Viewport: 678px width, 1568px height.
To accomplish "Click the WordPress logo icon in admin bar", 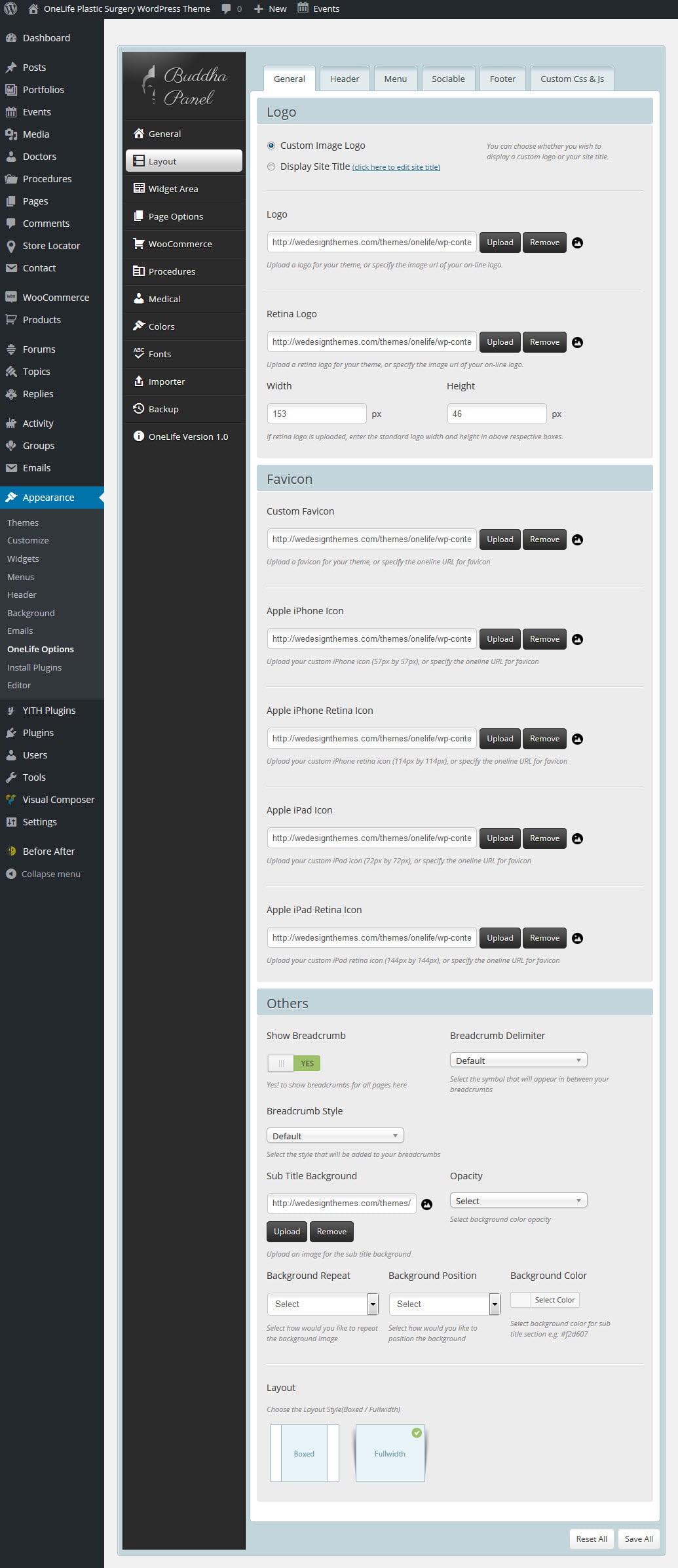I will point(10,9).
